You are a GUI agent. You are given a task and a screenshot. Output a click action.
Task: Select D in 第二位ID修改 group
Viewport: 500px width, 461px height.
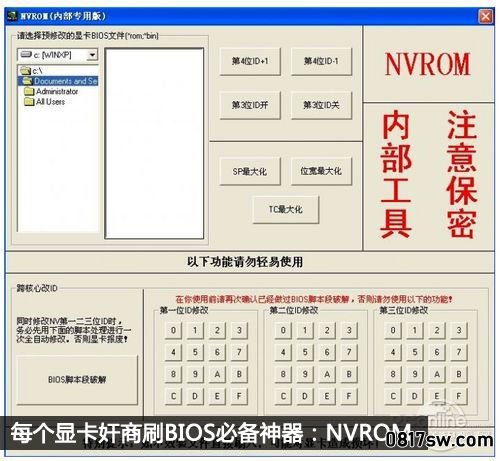[305, 396]
